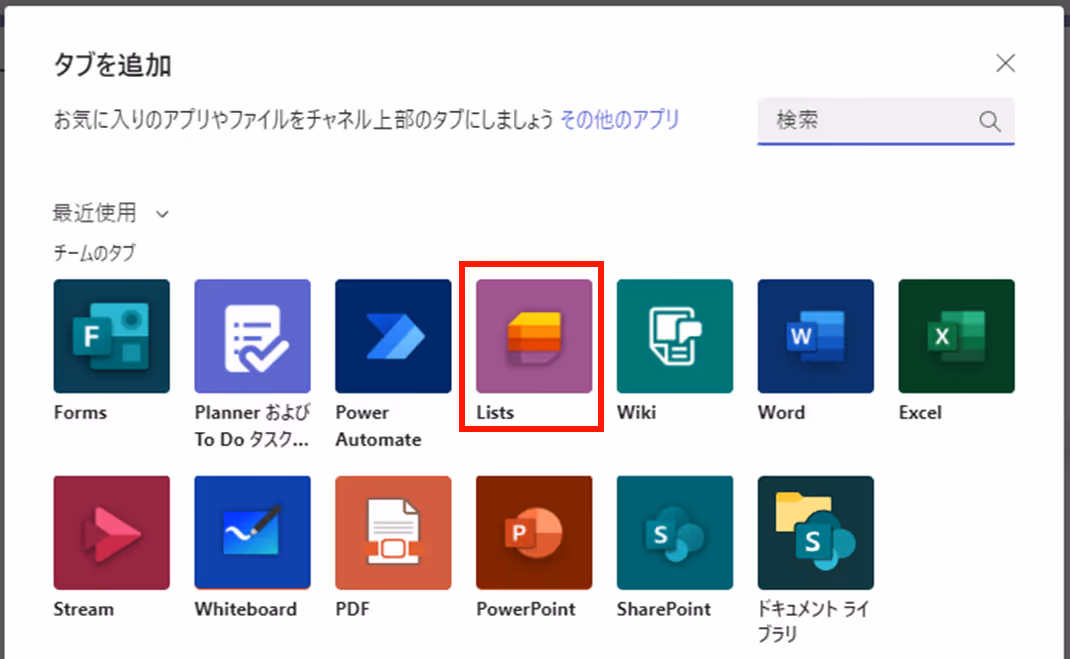
Task: Choose the Excel app icon
Action: coord(956,336)
